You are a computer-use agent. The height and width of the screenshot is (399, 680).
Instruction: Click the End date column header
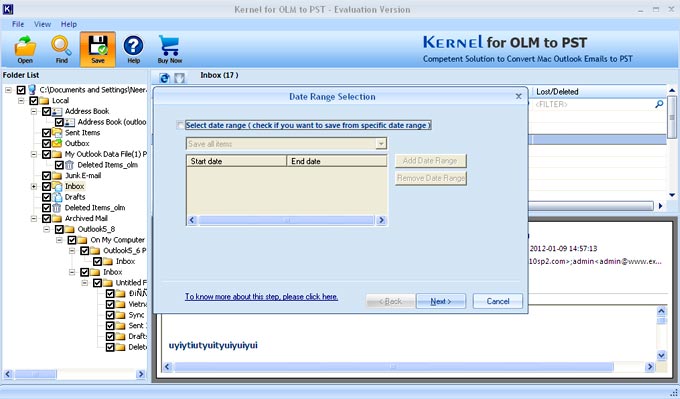pyautogui.click(x=337, y=161)
